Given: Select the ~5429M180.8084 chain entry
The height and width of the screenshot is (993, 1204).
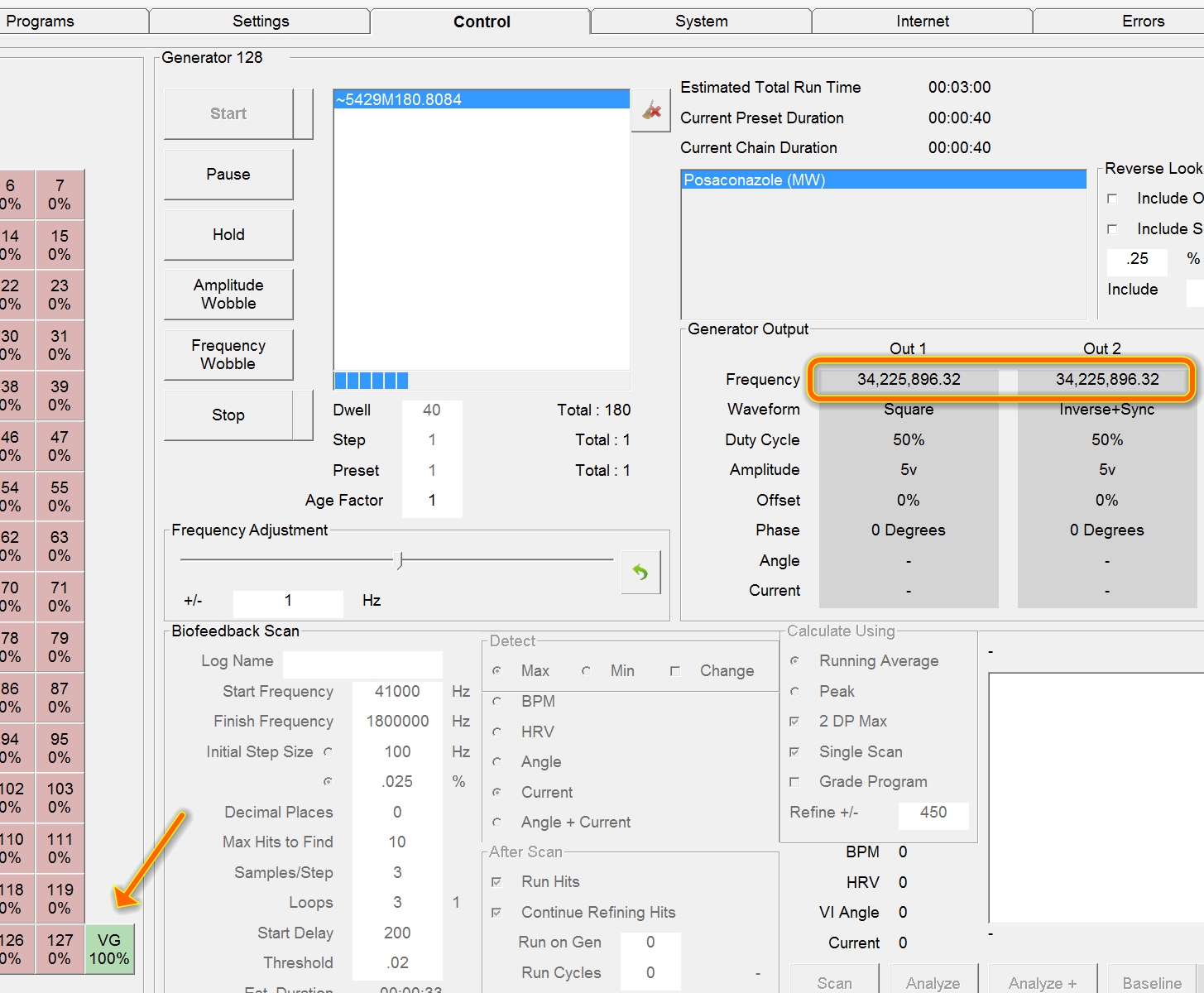Looking at the screenshot, I should pos(482,100).
